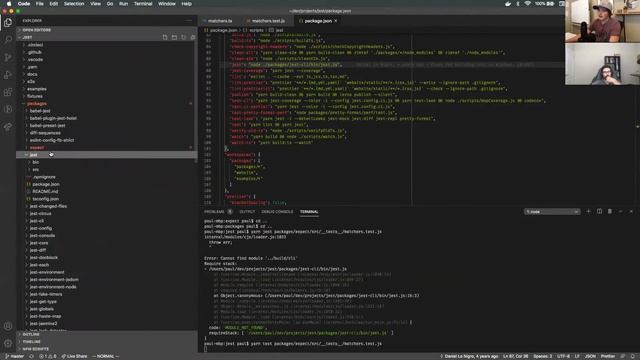Open the Go menu
Viewport: 640px width, 360px height.
coord(110,4)
